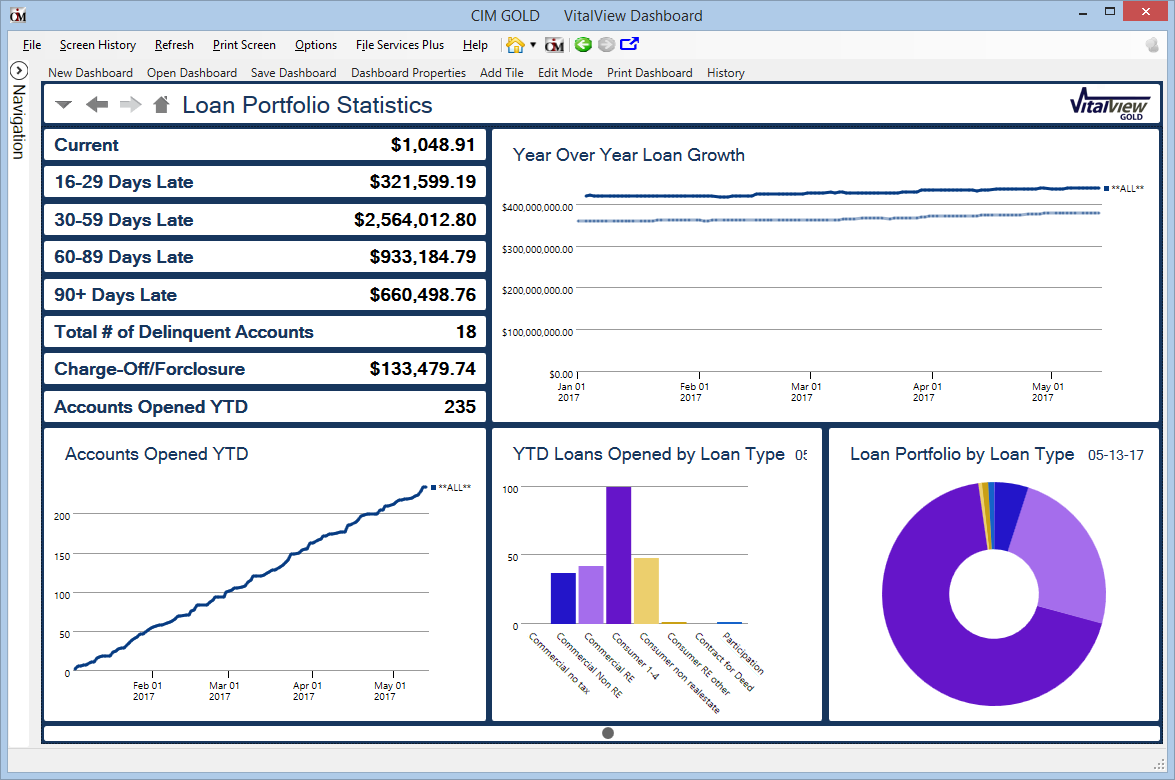Image resolution: width=1175 pixels, height=780 pixels.
Task: Go back with the dashboard left arrow
Action: (x=97, y=104)
